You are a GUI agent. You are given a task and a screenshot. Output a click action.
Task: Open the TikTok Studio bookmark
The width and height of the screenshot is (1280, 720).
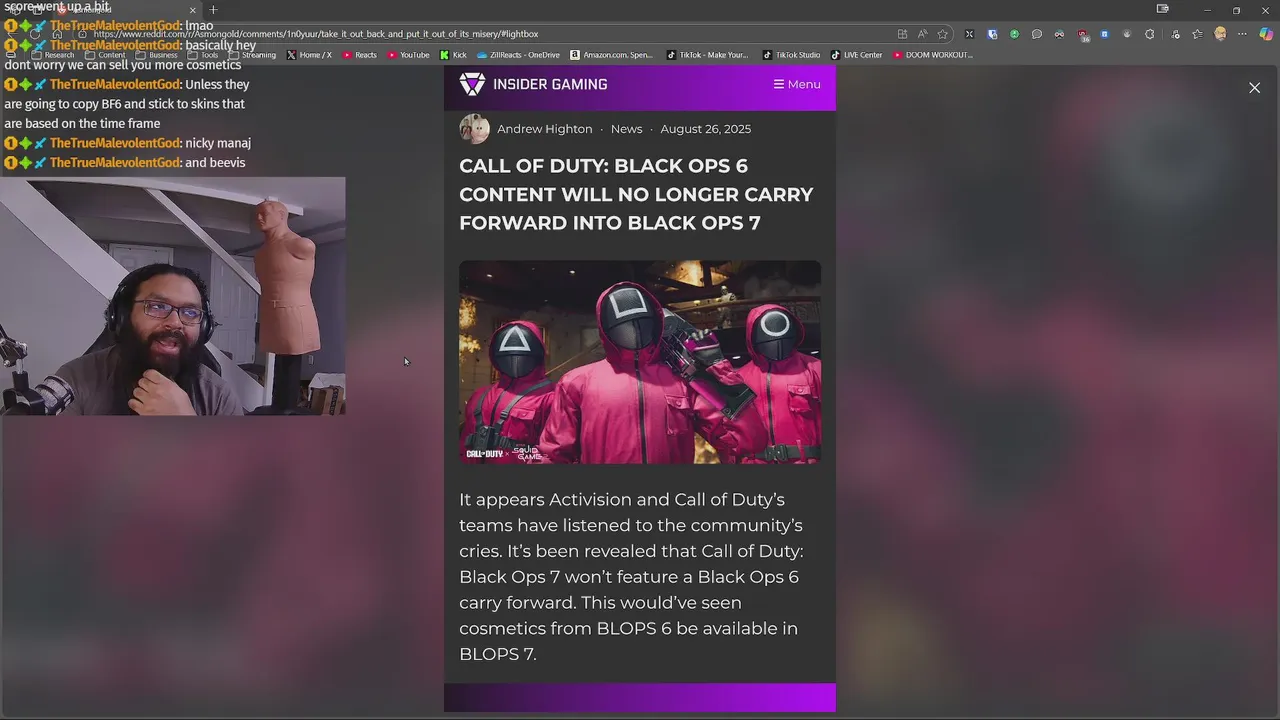pos(791,55)
